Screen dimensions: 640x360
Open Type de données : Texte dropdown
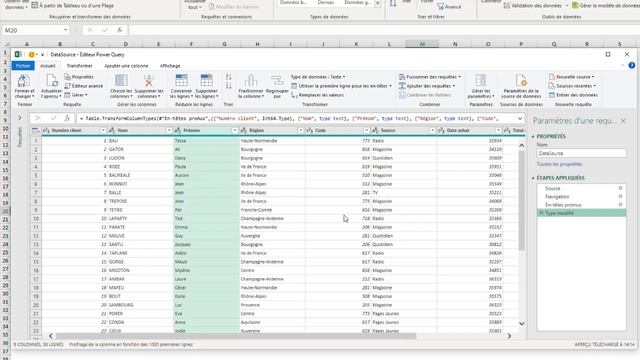tap(318, 77)
